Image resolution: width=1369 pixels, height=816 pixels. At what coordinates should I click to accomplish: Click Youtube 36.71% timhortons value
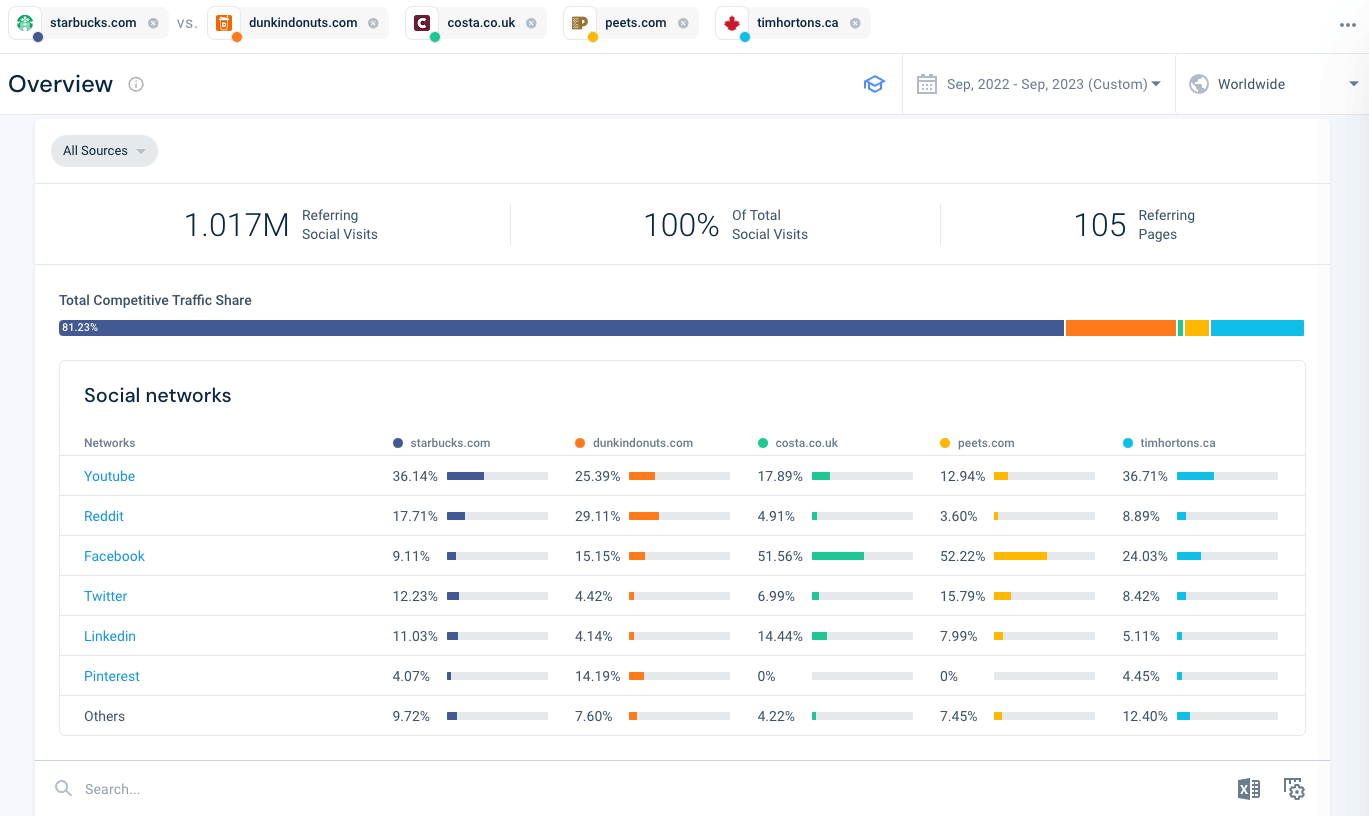click(x=1145, y=476)
